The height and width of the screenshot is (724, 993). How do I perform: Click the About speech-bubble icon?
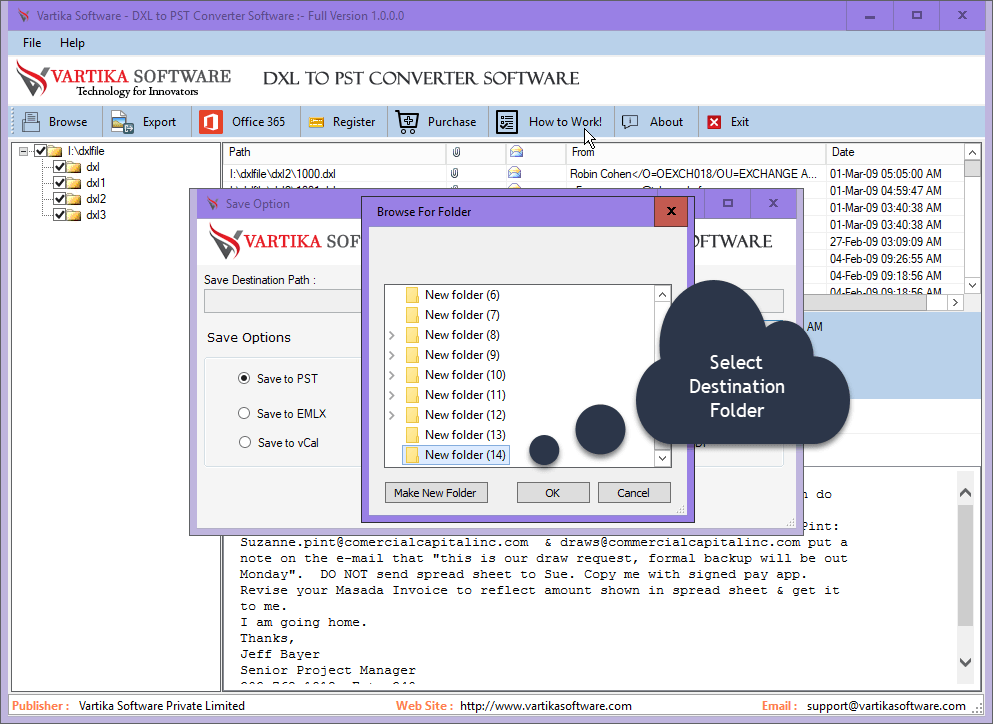[x=630, y=122]
